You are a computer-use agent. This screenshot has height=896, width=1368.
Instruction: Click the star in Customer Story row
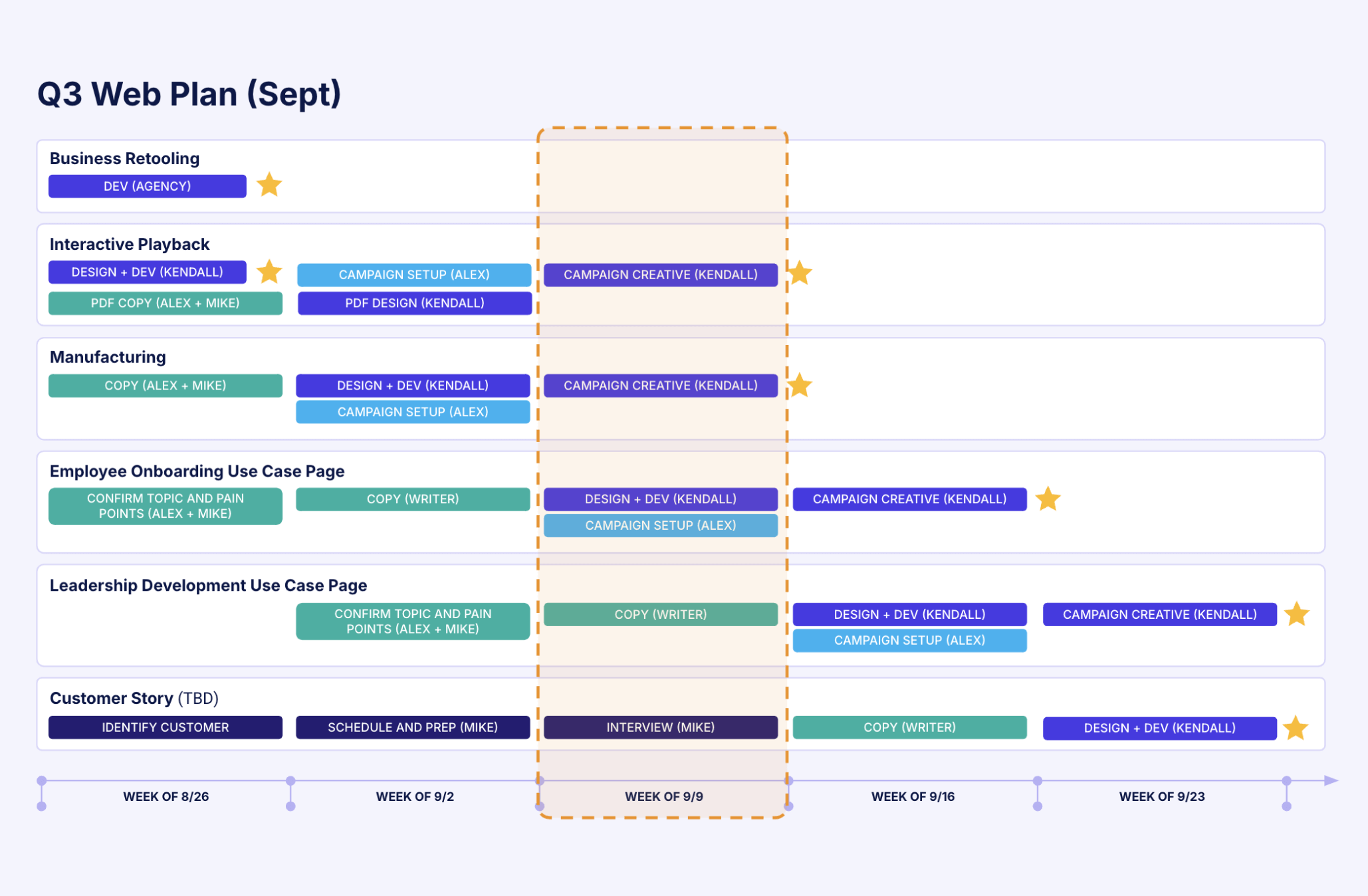pos(1296,728)
